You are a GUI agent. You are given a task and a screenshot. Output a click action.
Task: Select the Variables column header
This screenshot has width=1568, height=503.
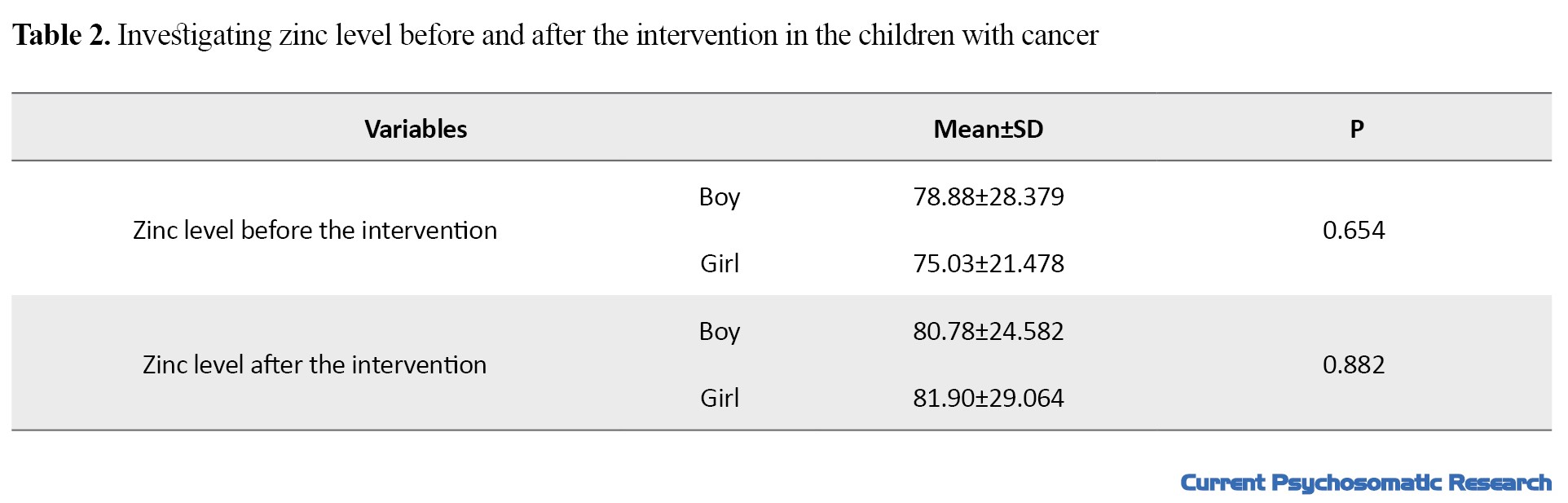(416, 129)
